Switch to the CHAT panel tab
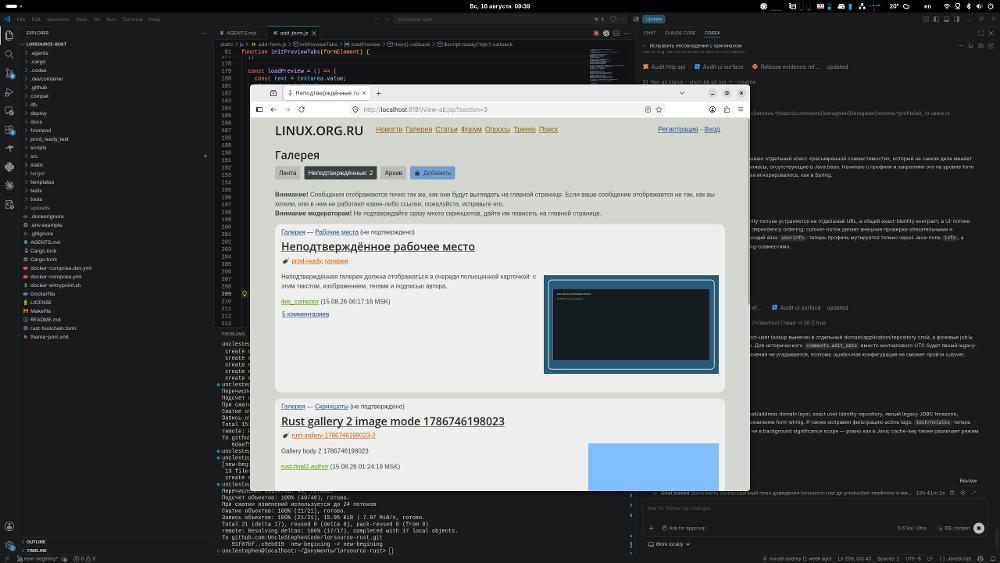The width and height of the screenshot is (1000, 563). point(649,33)
